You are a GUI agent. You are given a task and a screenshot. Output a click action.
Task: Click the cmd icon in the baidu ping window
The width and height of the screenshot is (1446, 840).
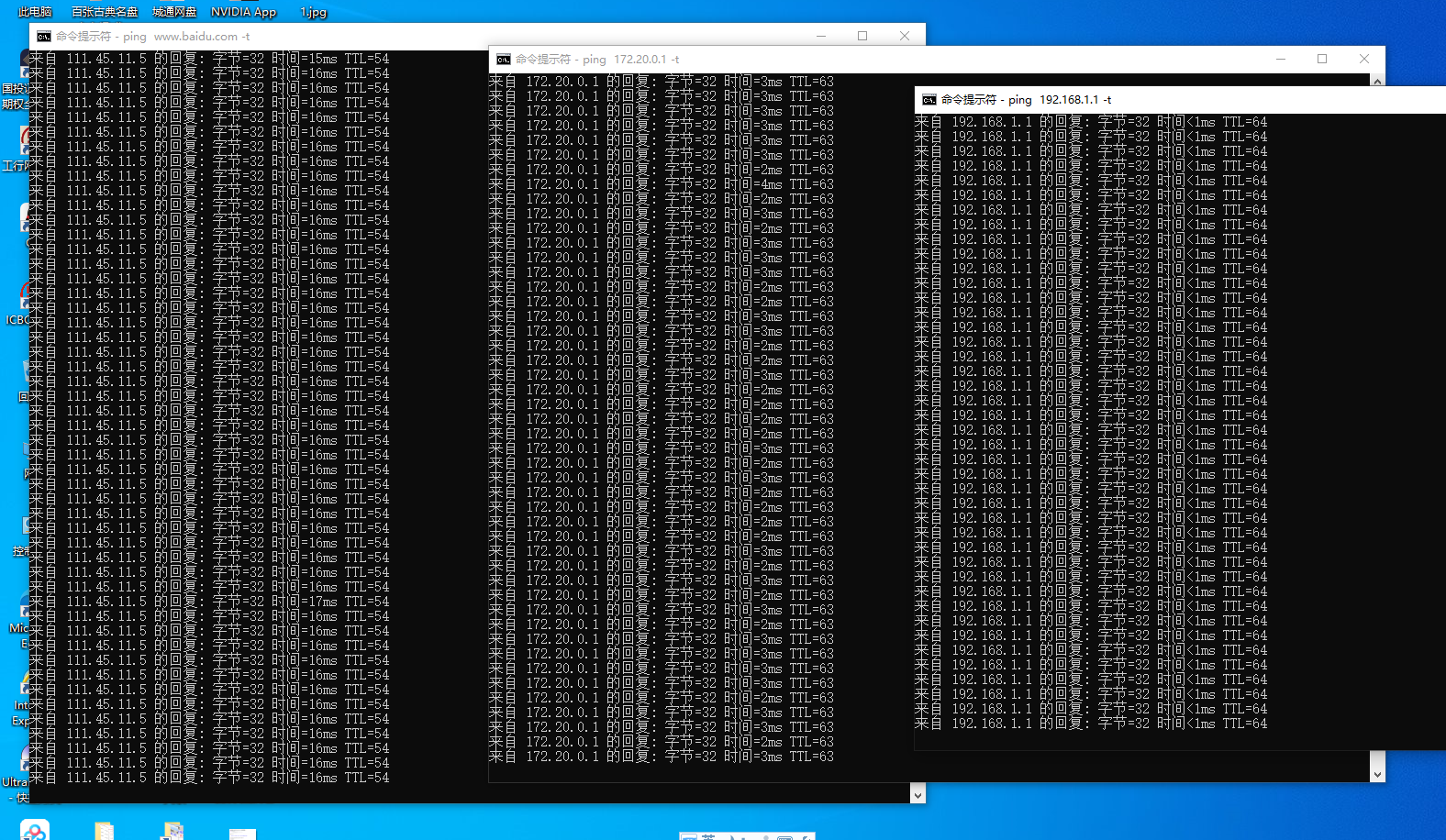click(44, 37)
